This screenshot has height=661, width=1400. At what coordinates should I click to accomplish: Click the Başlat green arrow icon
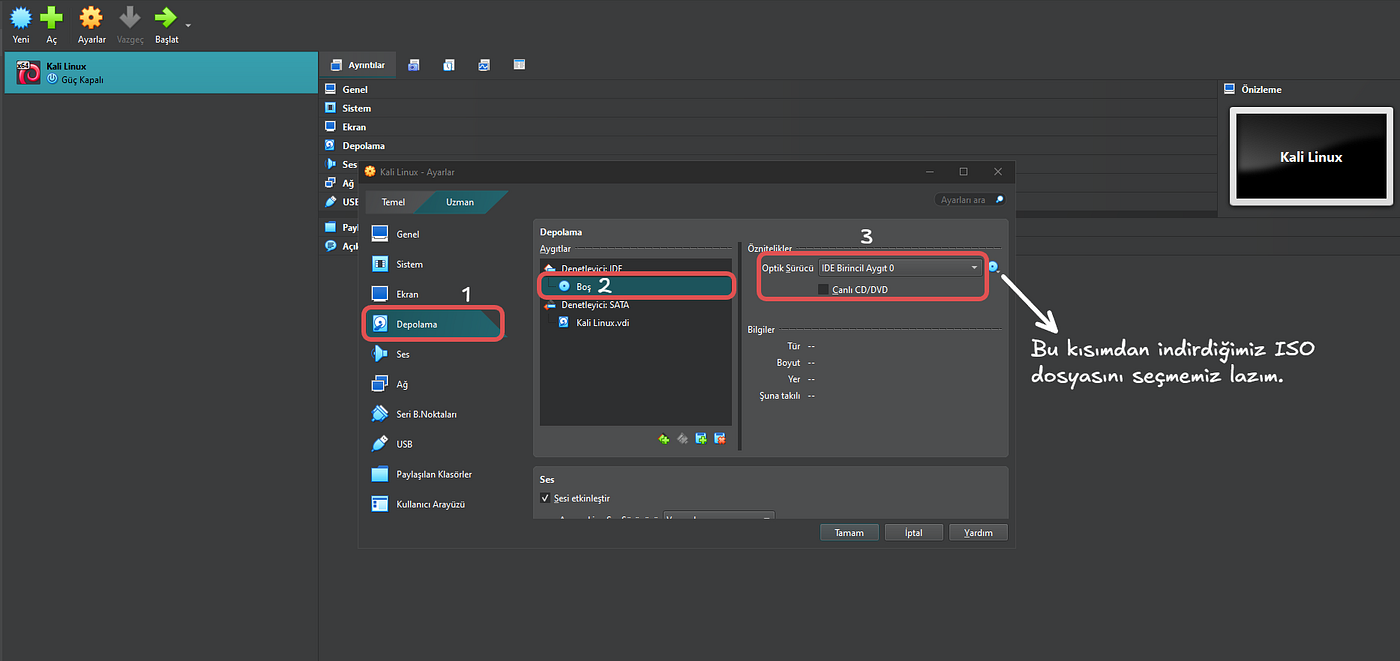click(x=166, y=17)
